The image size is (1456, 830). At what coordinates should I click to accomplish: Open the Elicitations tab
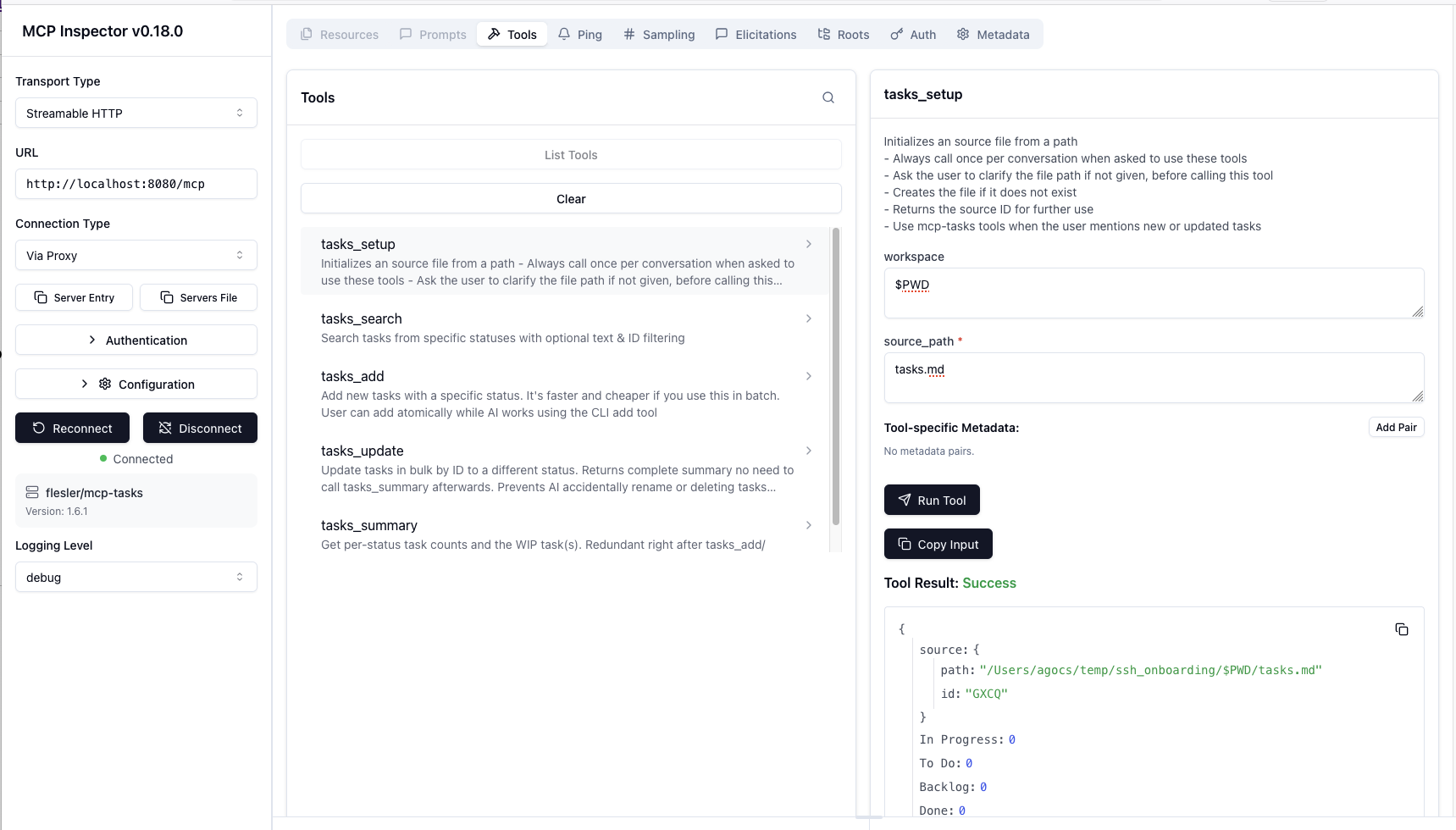pos(756,34)
